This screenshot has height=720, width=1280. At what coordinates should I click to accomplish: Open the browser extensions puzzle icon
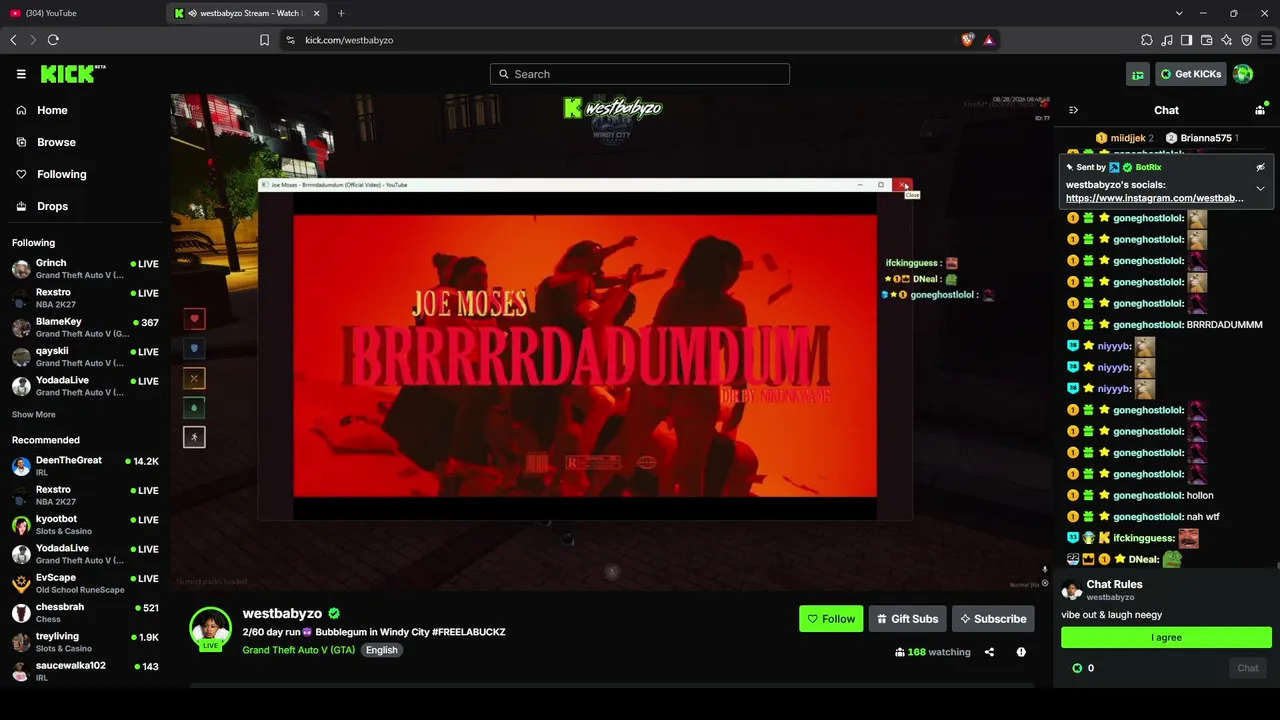coord(1147,40)
